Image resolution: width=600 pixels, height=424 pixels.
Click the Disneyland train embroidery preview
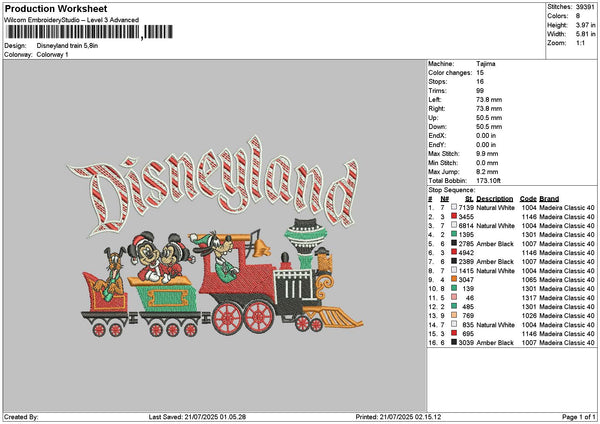tap(214, 236)
